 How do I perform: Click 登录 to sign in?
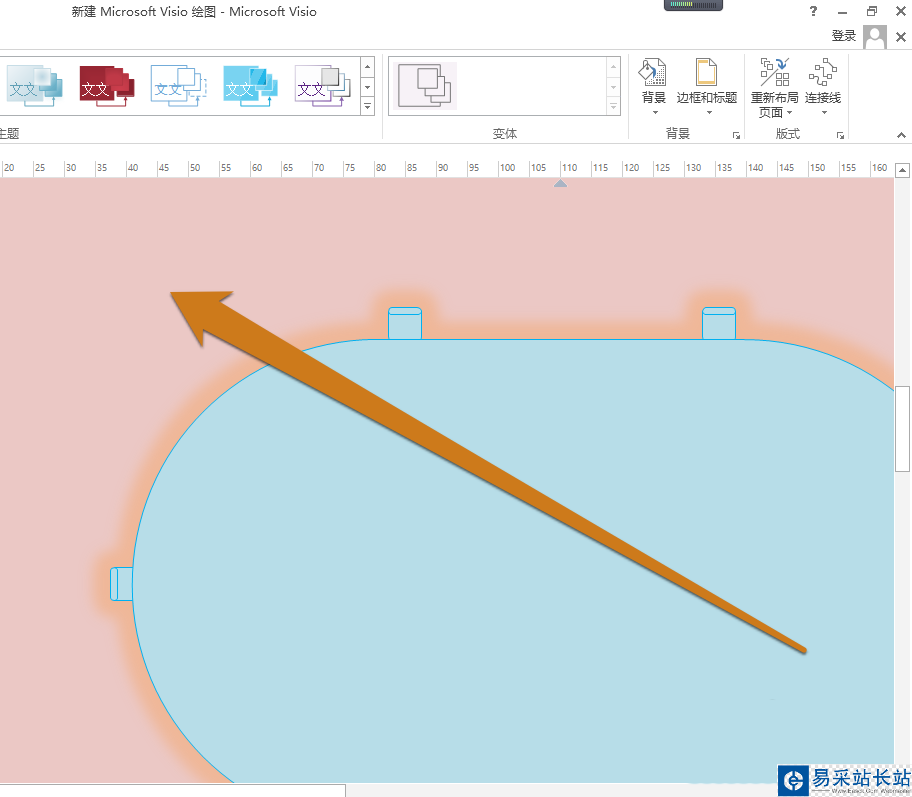coord(843,36)
